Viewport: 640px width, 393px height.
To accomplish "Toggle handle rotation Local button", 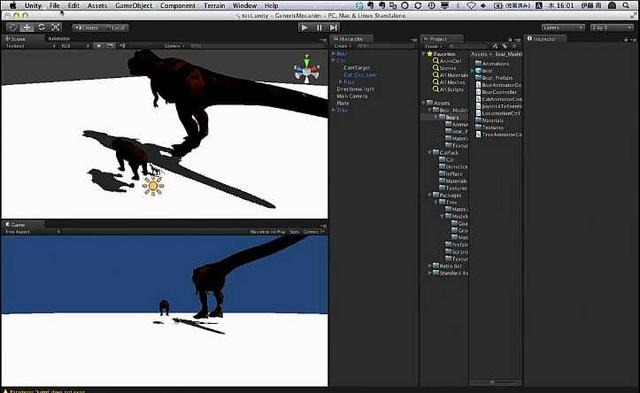I will pyautogui.click(x=115, y=28).
